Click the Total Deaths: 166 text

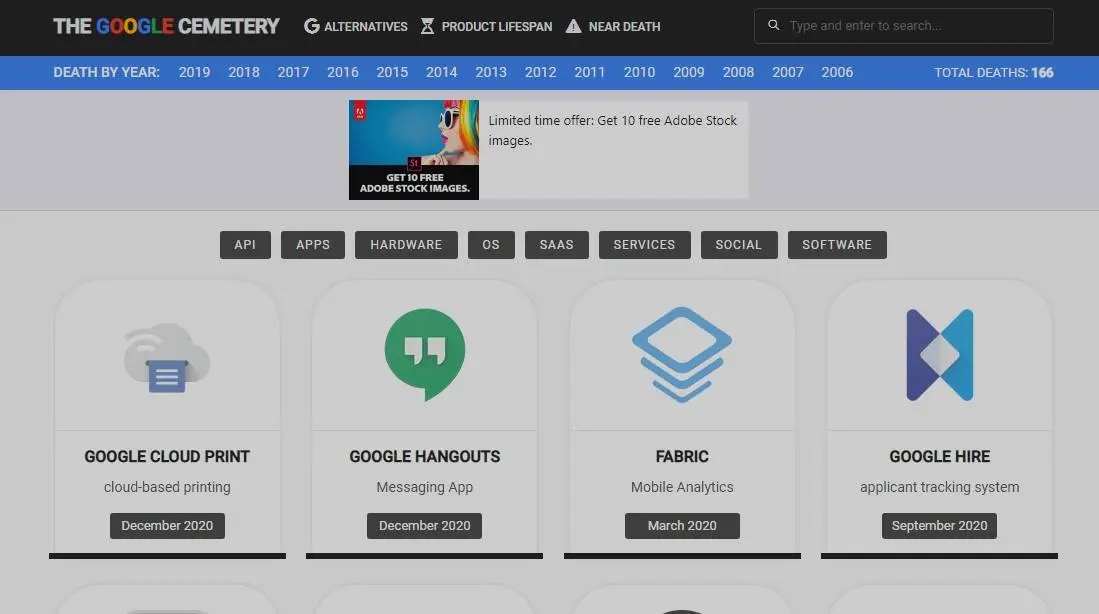tap(994, 72)
